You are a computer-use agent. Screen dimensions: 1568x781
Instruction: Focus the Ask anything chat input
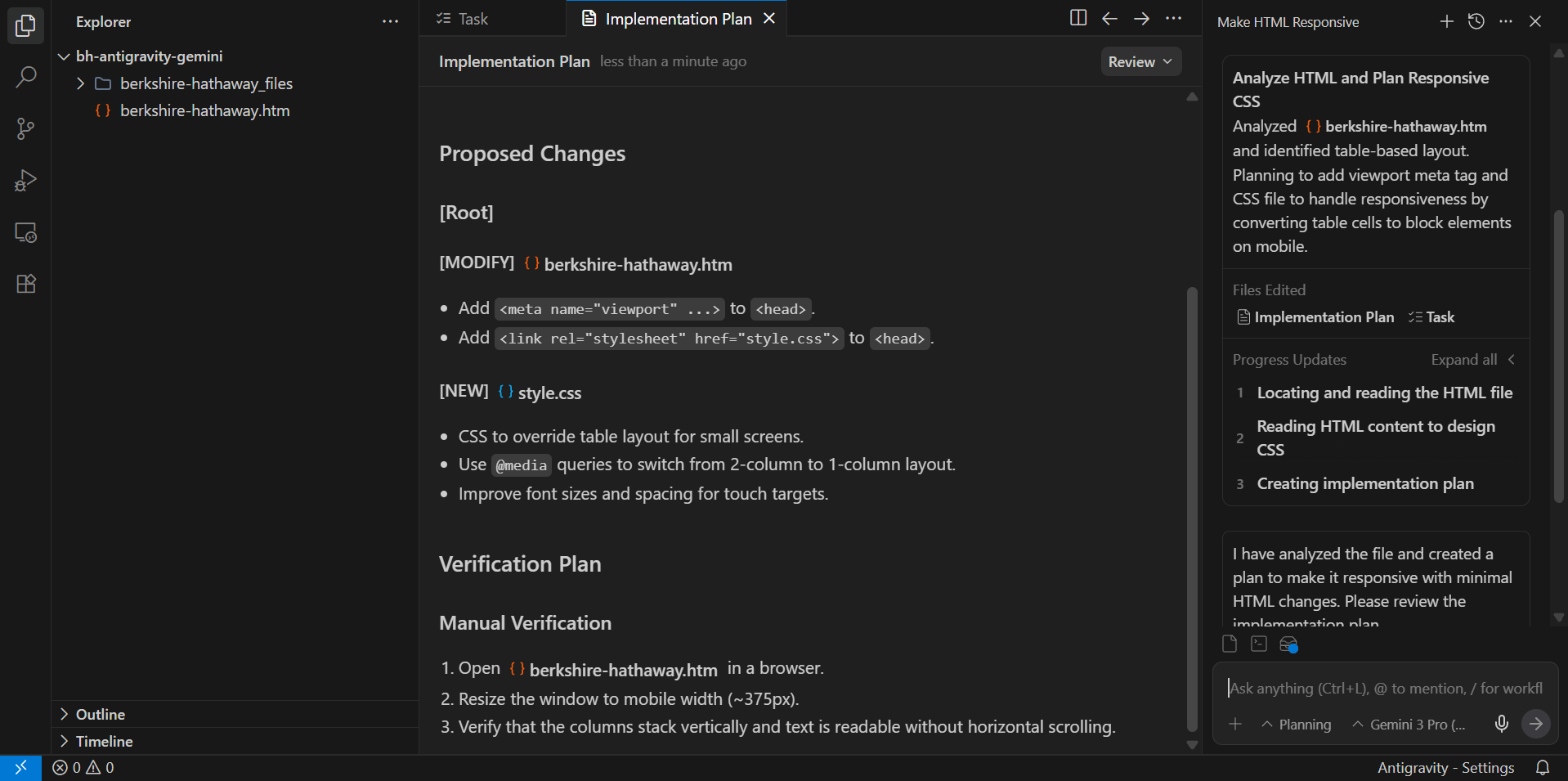[x=1385, y=689]
